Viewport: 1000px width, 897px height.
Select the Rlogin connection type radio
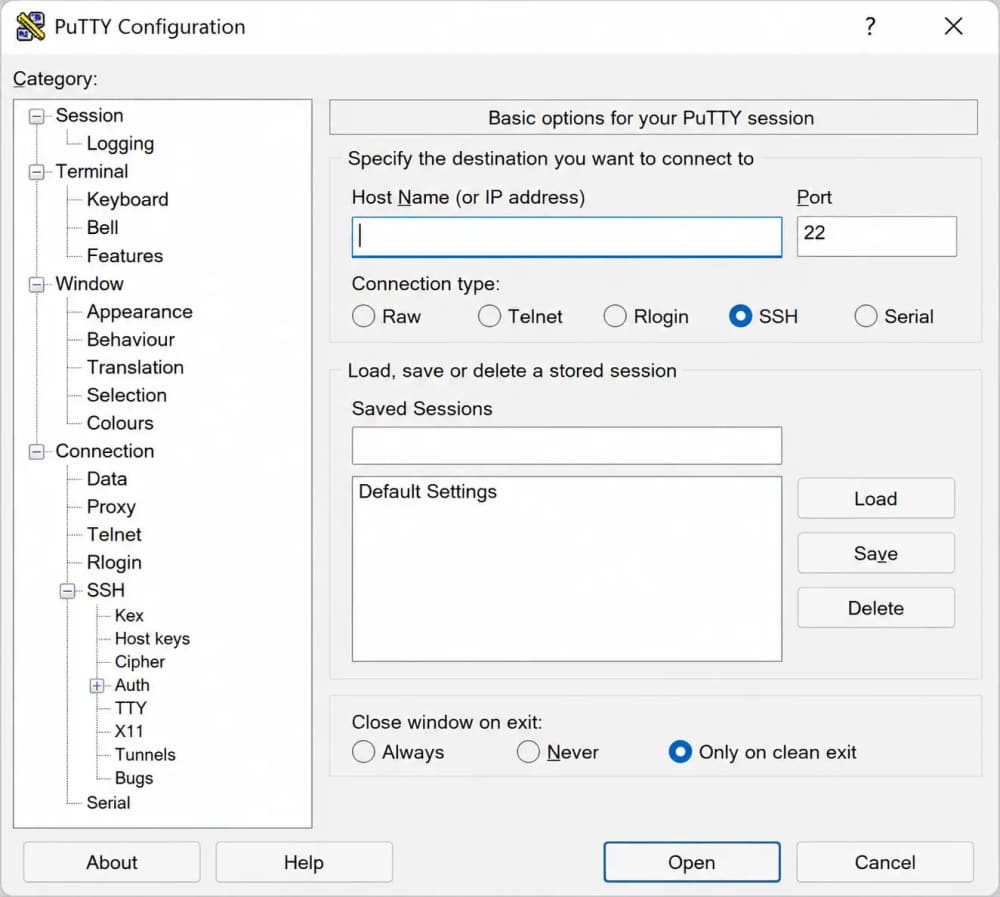(615, 316)
